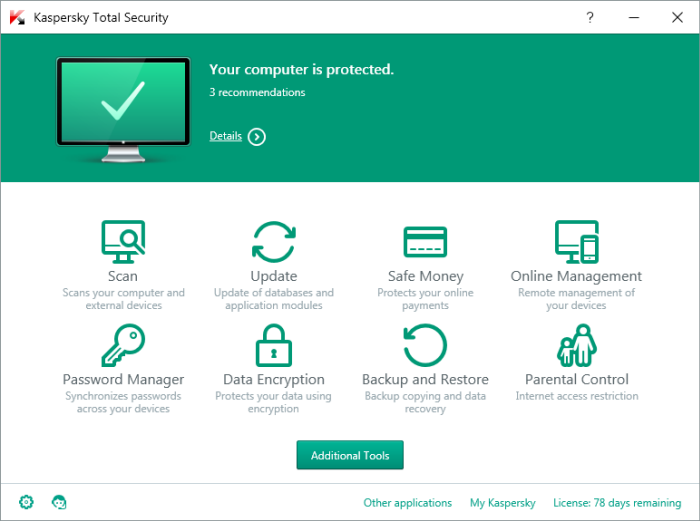Click the Backup and Restore label

425,379
